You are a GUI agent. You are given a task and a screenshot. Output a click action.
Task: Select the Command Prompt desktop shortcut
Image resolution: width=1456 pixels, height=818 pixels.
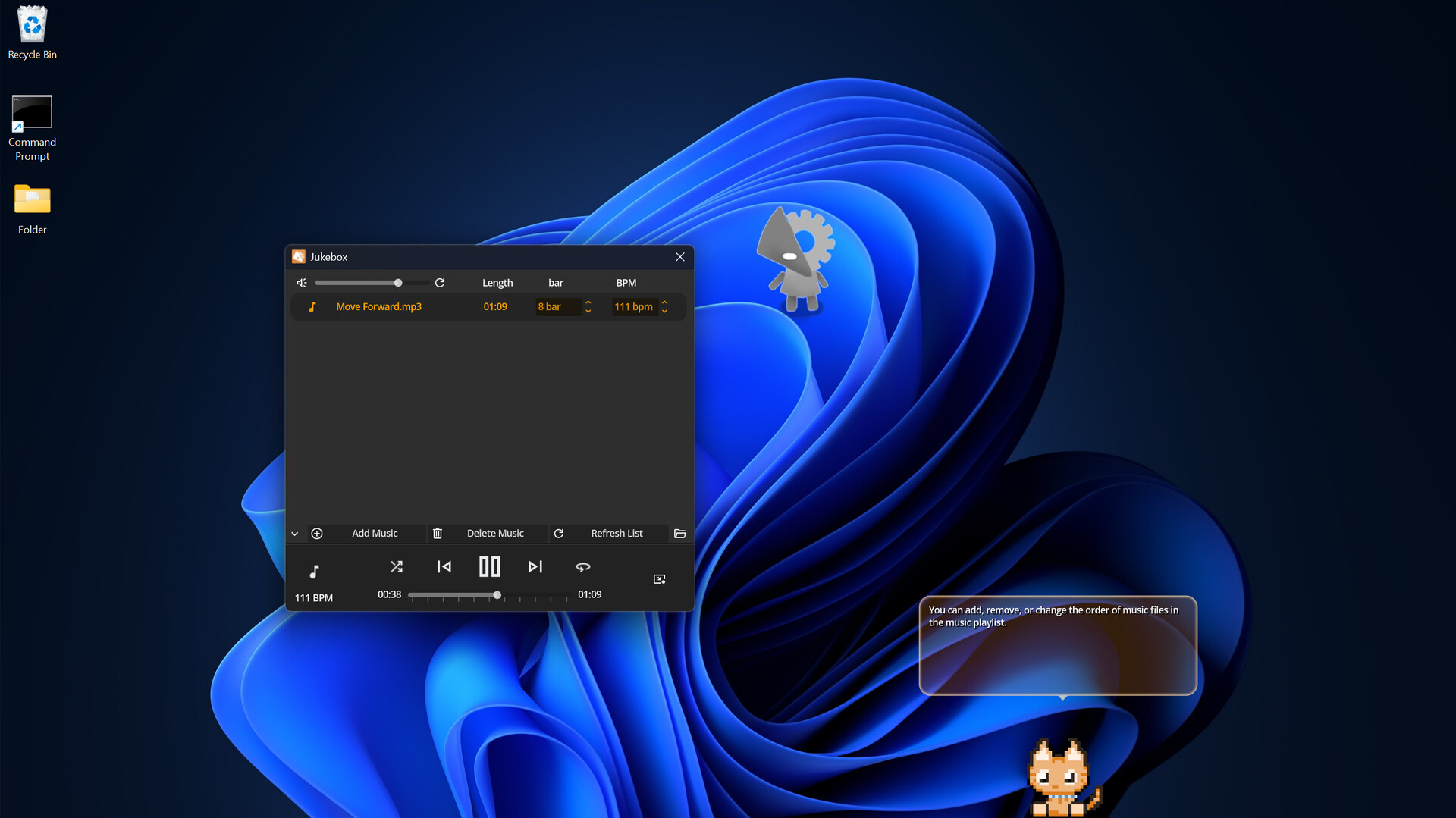pos(32,128)
